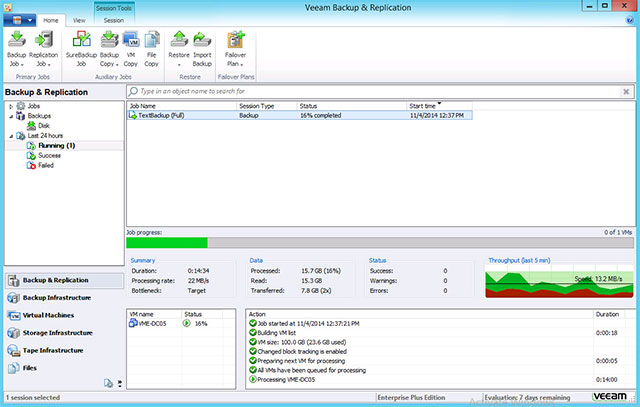Open the Replication Job ribbon icon
The image size is (640, 407).
coord(44,42)
